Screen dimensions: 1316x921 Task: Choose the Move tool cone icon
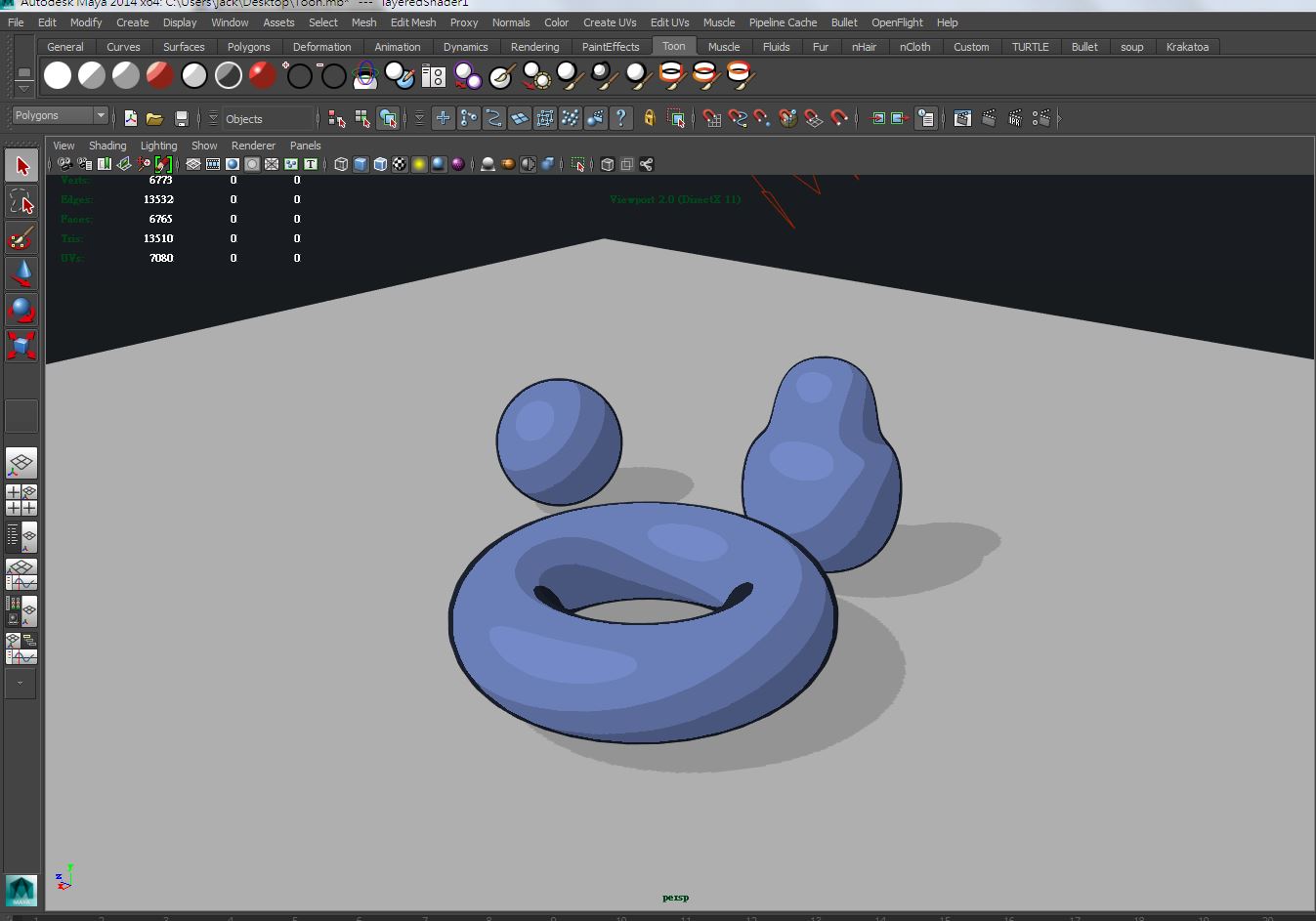click(21, 273)
